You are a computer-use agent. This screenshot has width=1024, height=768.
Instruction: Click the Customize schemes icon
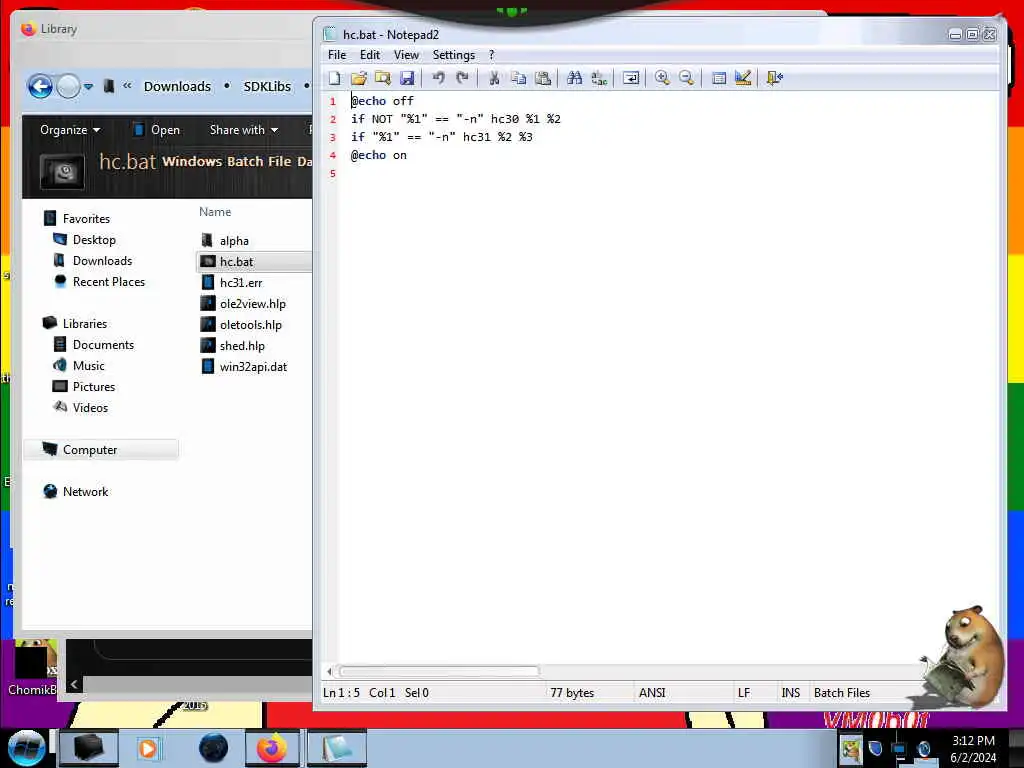point(743,78)
